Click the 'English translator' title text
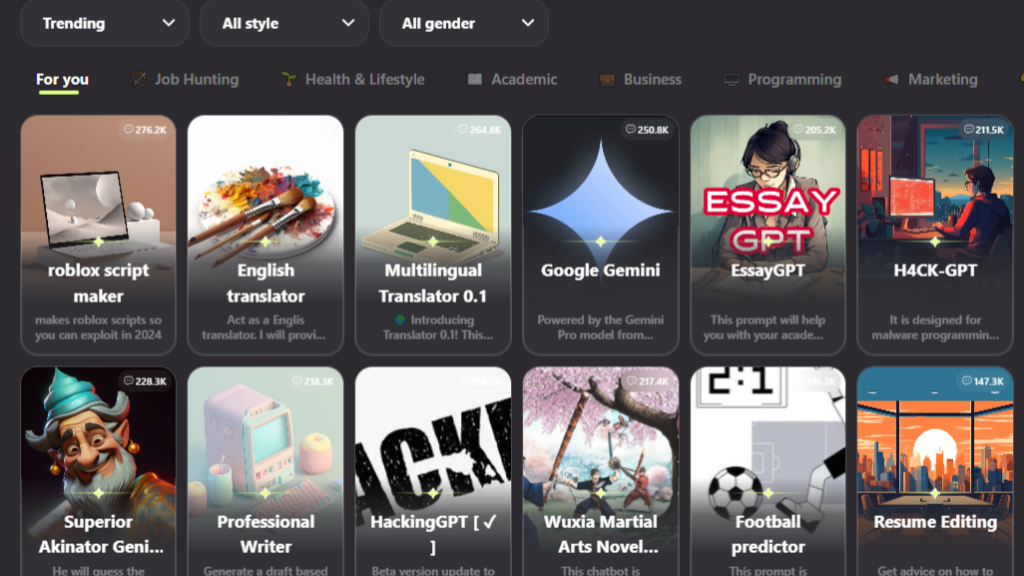Viewport: 1024px width, 576px height. (265, 283)
